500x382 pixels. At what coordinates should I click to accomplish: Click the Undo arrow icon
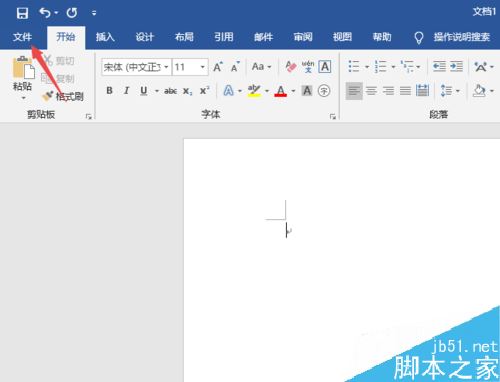click(x=45, y=13)
